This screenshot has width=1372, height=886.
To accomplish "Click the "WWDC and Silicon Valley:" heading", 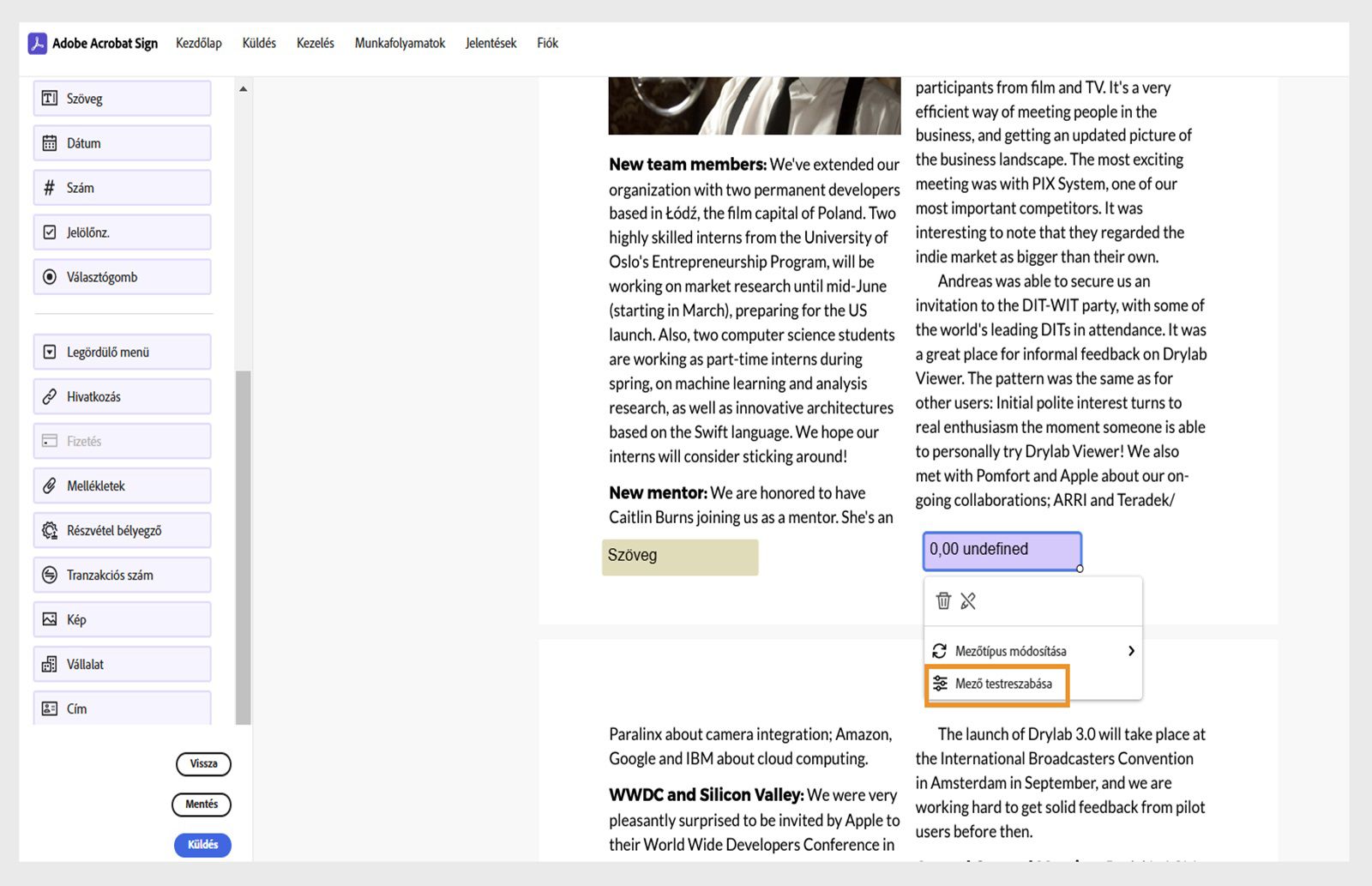I will 706,795.
